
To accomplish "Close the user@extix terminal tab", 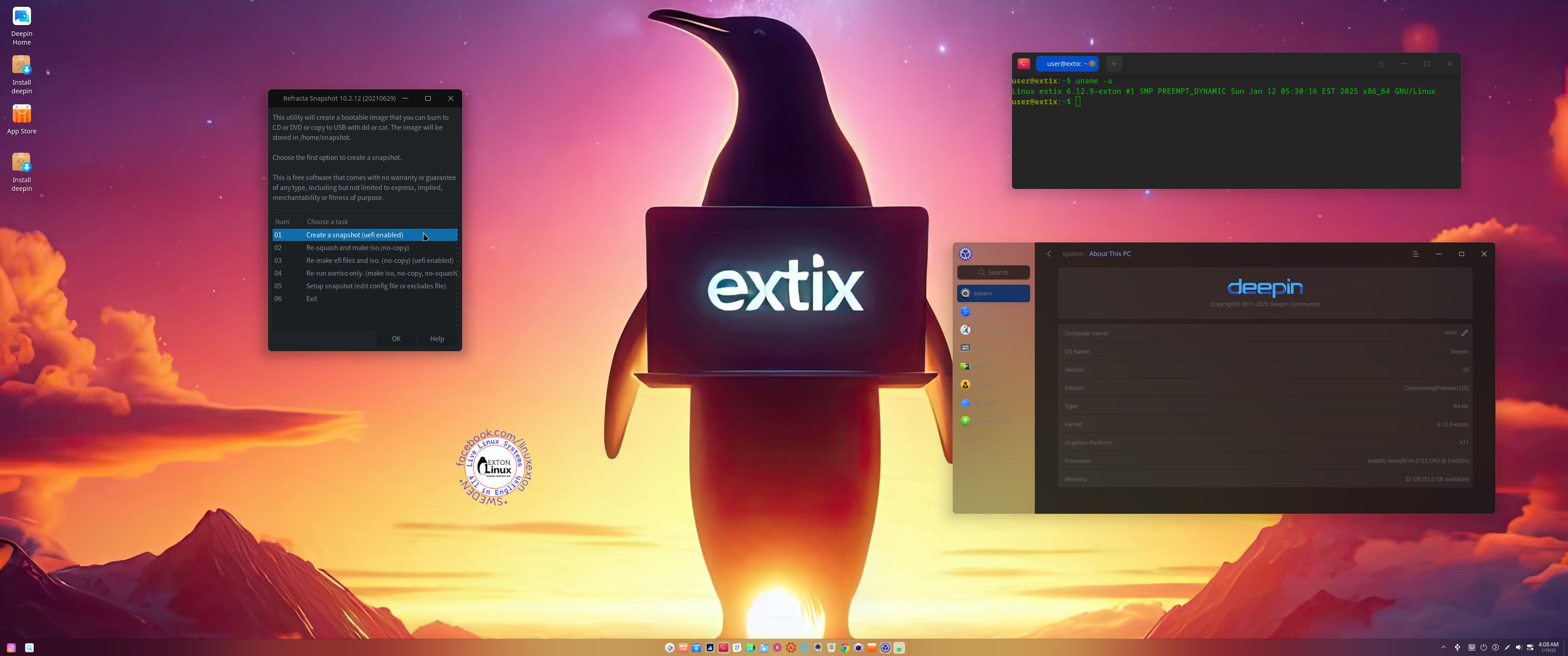I will click(1092, 64).
